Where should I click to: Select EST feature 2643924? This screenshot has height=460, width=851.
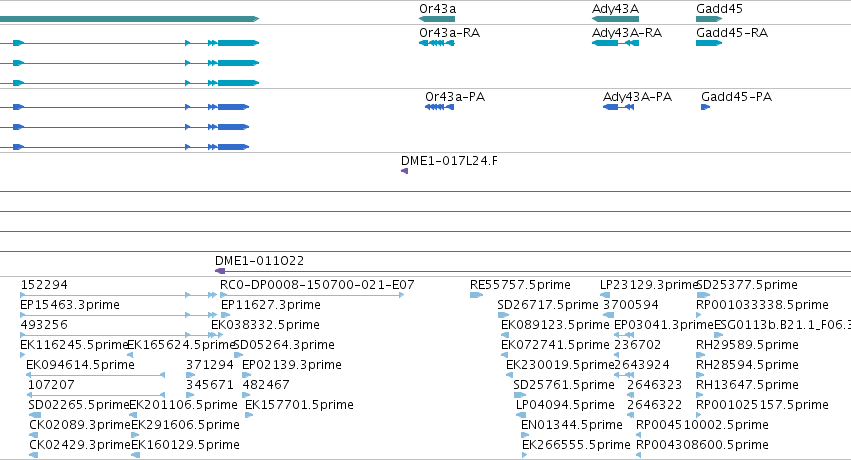642,365
